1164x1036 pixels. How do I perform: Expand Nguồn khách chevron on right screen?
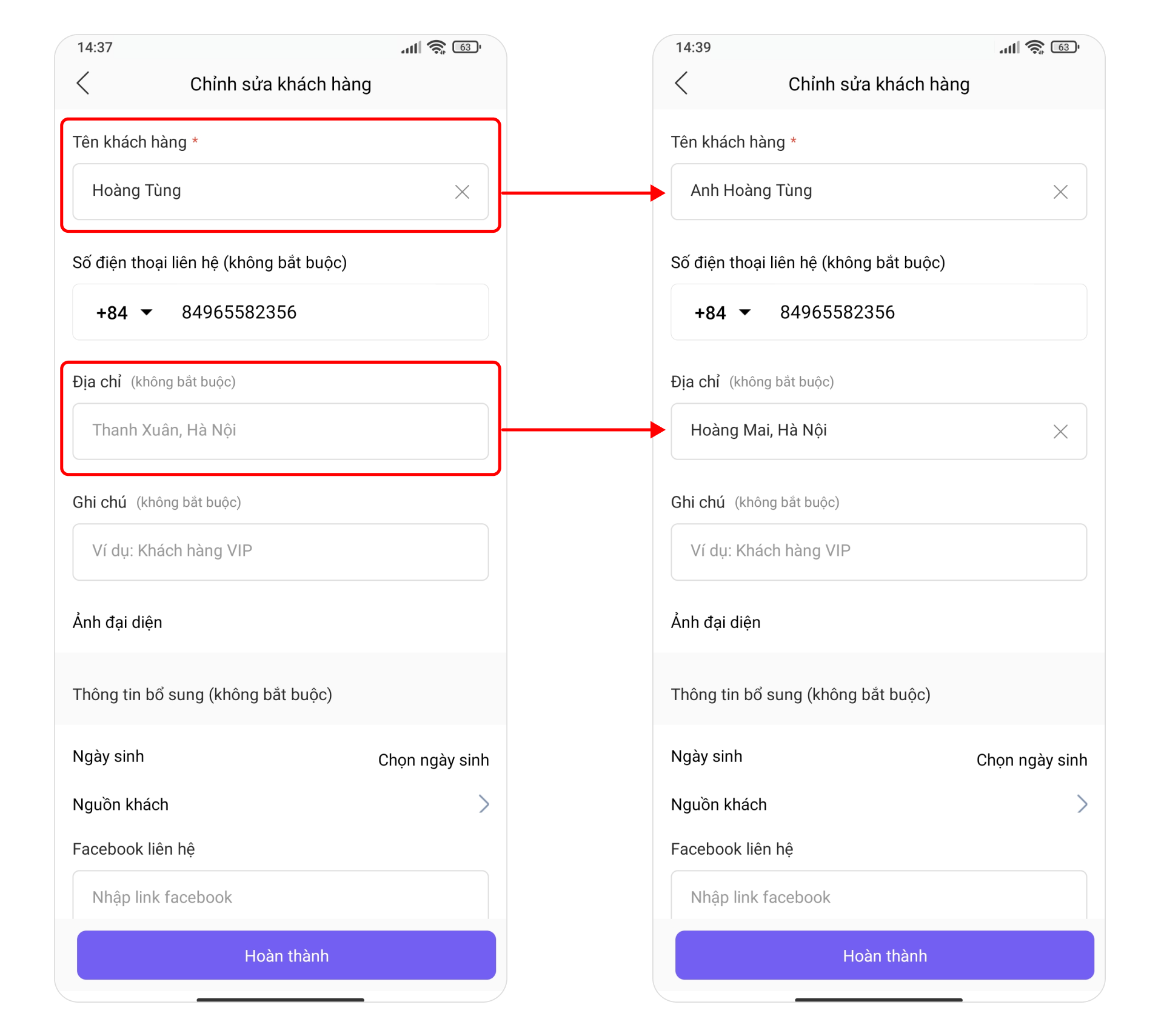1082,804
